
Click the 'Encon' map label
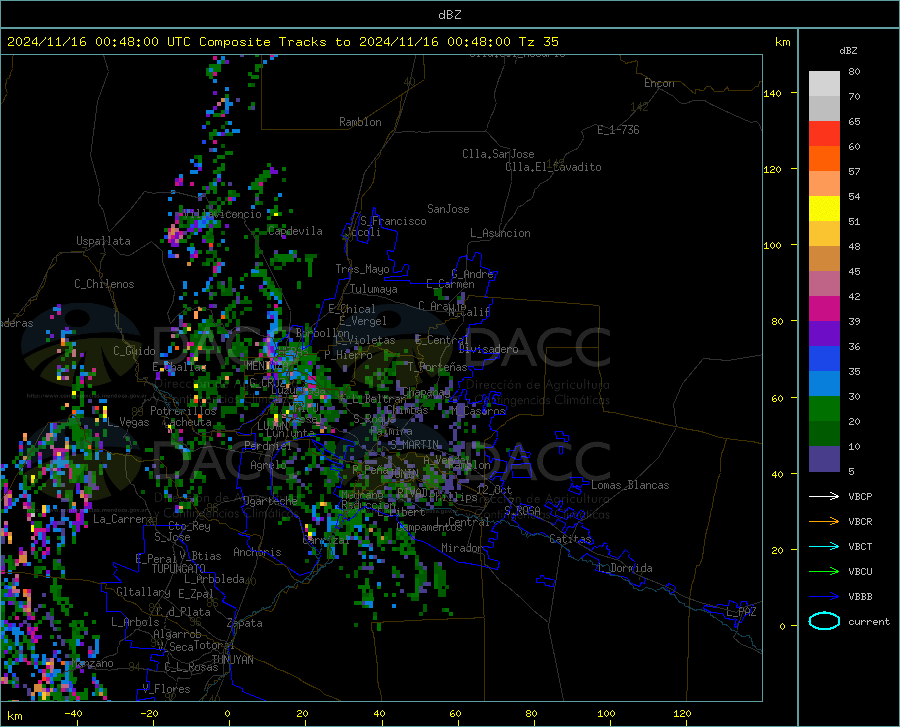(x=659, y=83)
